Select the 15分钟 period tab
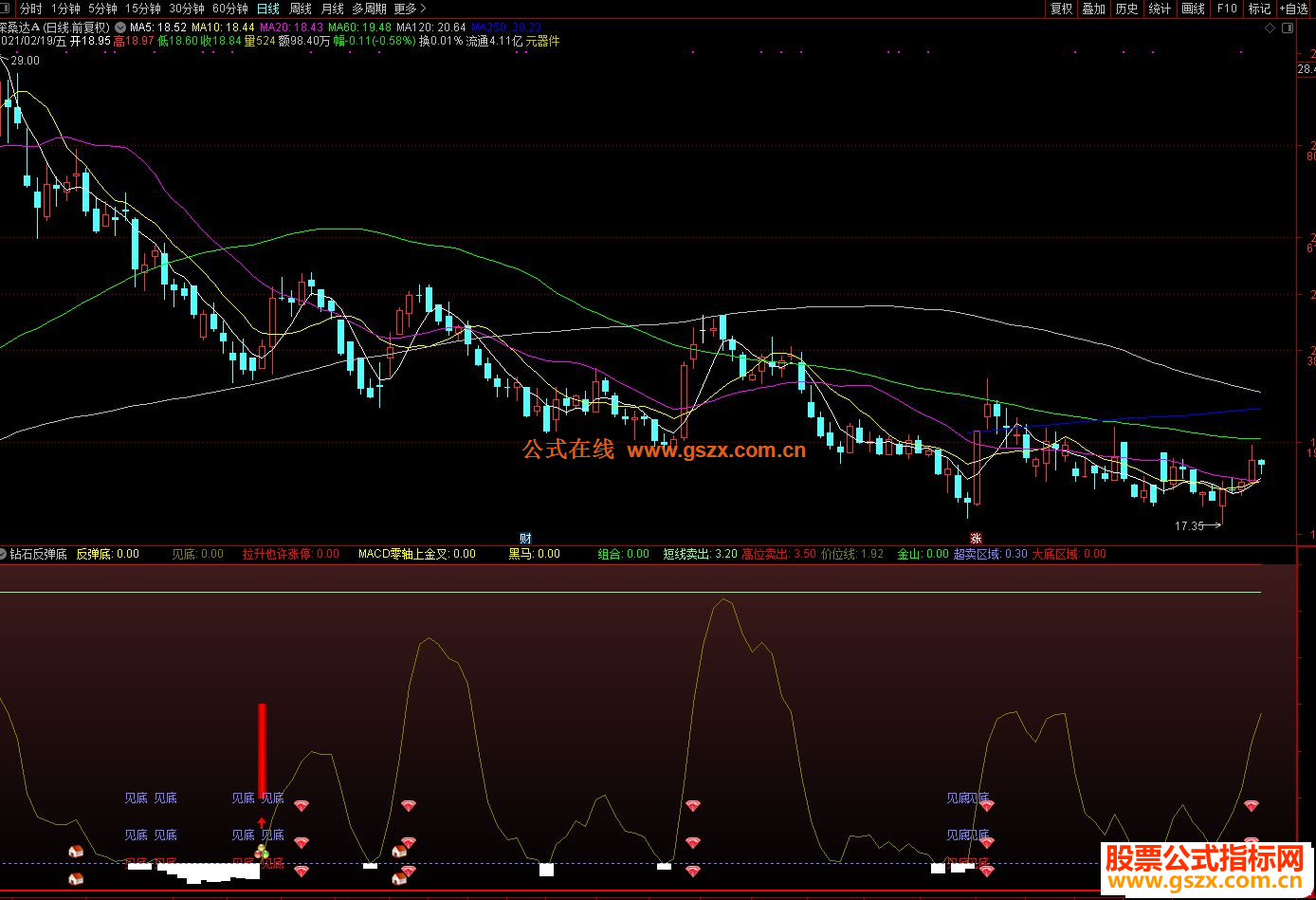The image size is (1316, 900). (142, 9)
